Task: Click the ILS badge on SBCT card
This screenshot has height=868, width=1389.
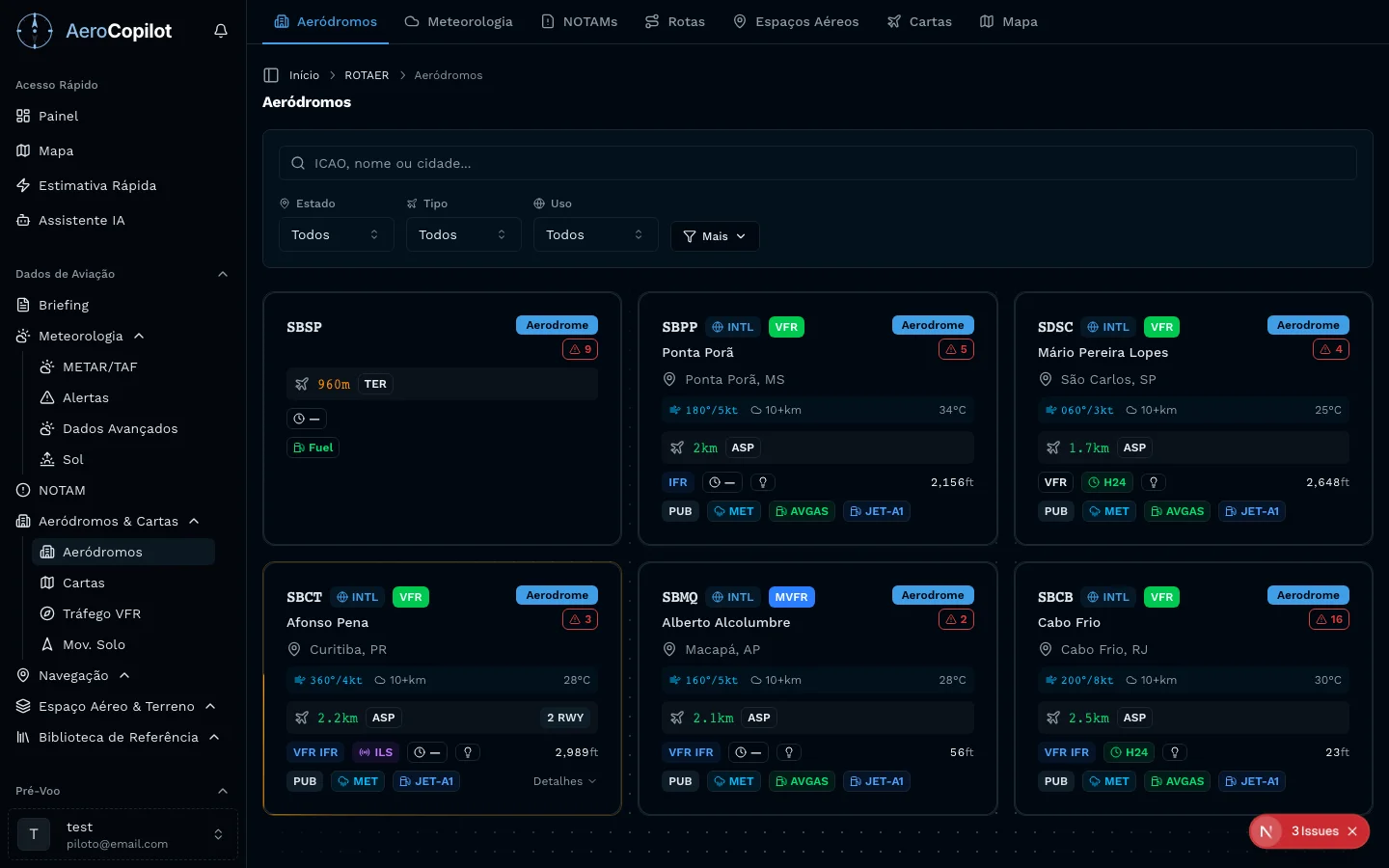Action: point(376,752)
